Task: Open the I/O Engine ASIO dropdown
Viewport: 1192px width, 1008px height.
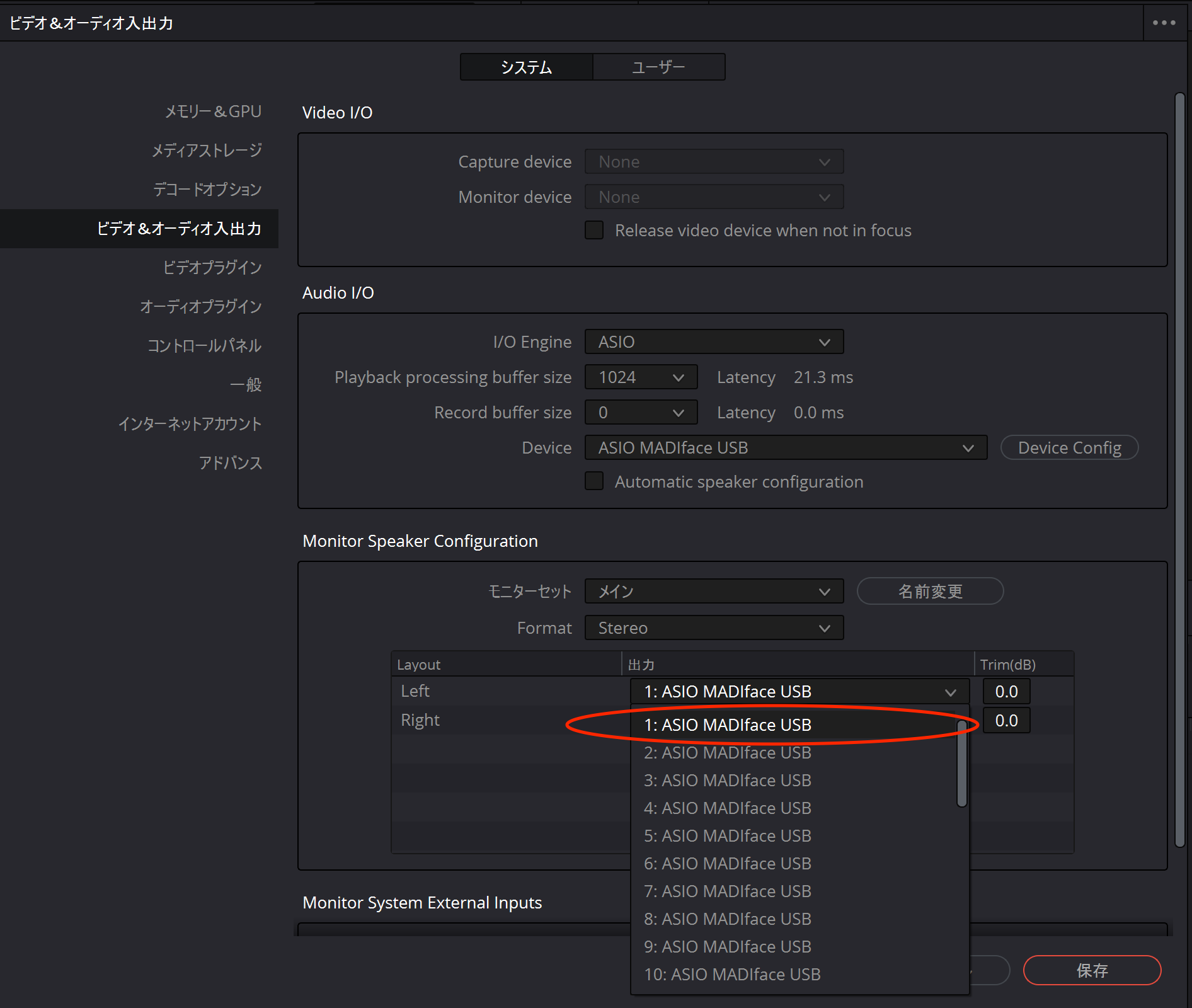Action: pyautogui.click(x=713, y=341)
